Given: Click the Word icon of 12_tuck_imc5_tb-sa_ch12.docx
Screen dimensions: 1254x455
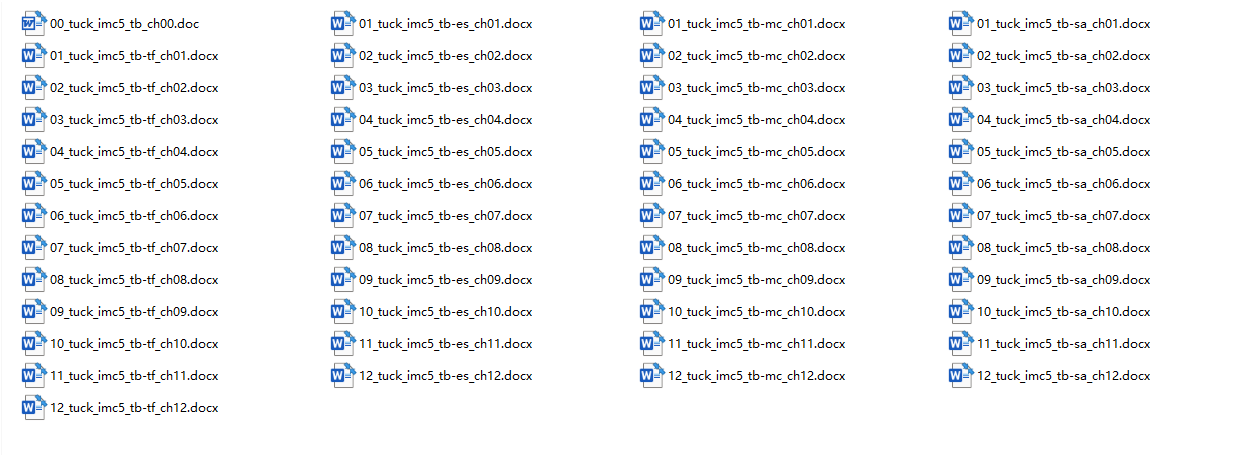Looking at the screenshot, I should pyautogui.click(x=961, y=375).
